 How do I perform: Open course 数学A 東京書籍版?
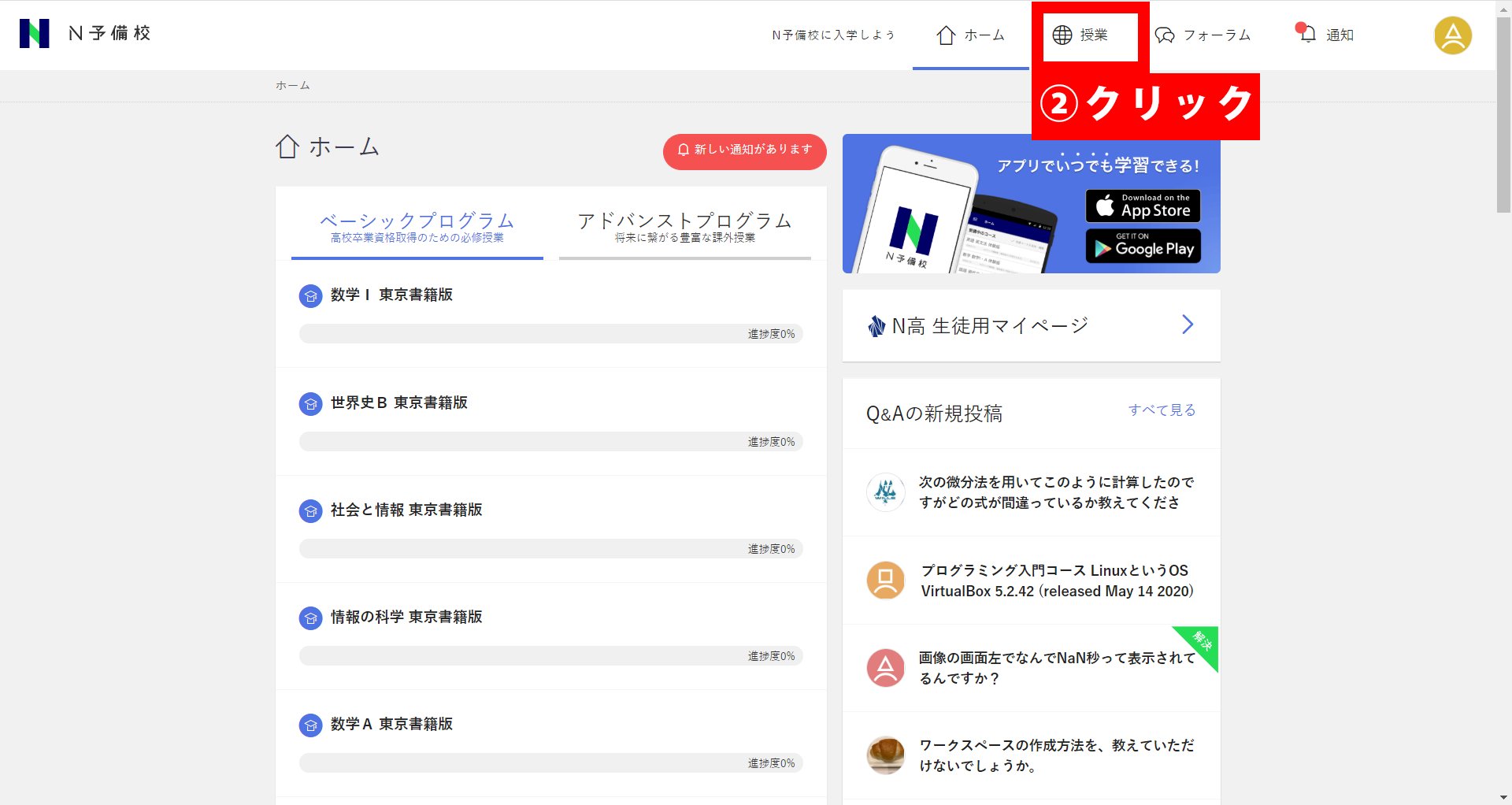click(391, 724)
